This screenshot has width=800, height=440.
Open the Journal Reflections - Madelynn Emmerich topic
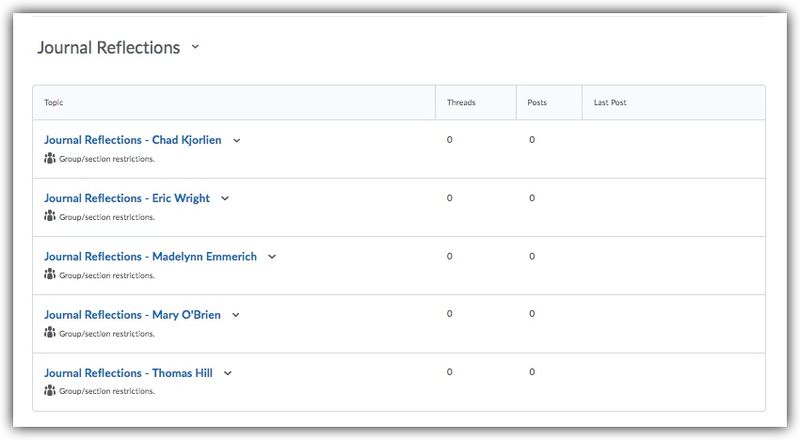point(150,256)
